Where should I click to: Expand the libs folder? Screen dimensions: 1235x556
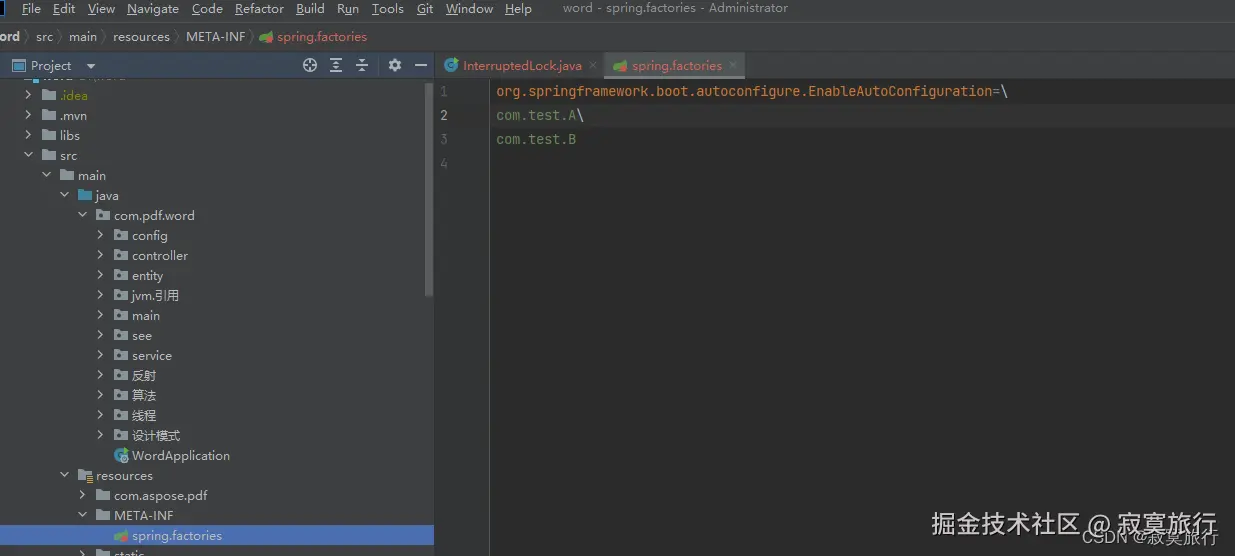[x=29, y=135]
